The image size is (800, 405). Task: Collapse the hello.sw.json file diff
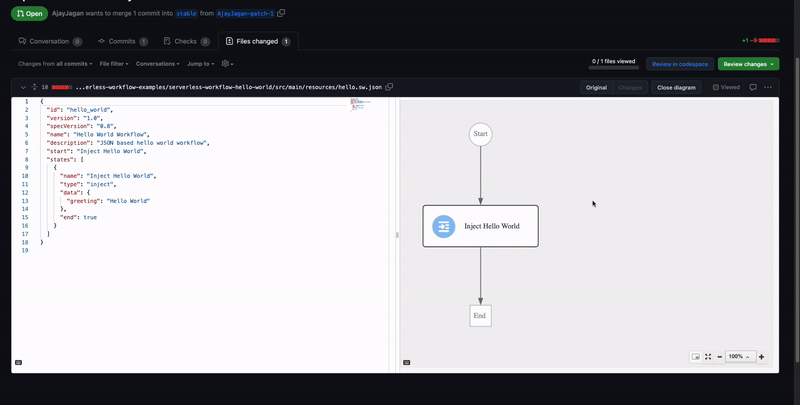point(23,87)
